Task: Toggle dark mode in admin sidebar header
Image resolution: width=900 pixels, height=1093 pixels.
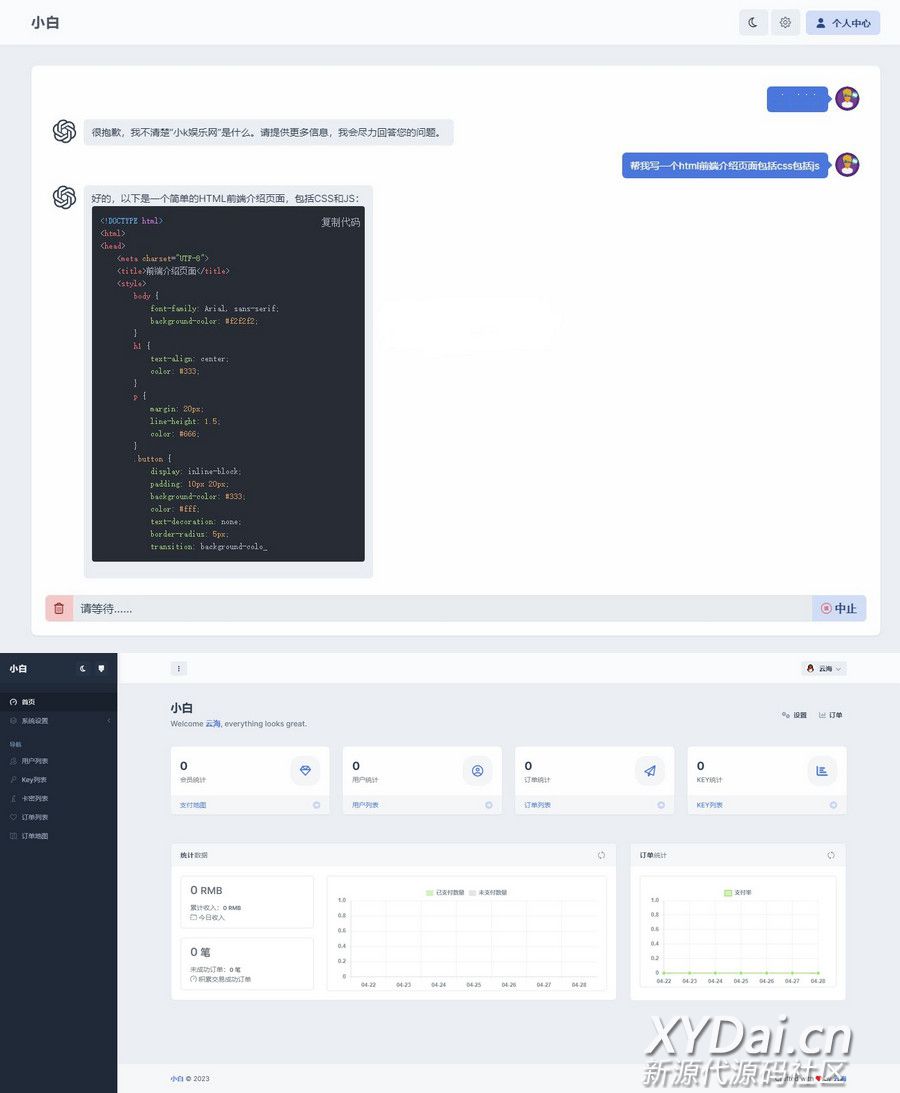Action: coord(83,668)
